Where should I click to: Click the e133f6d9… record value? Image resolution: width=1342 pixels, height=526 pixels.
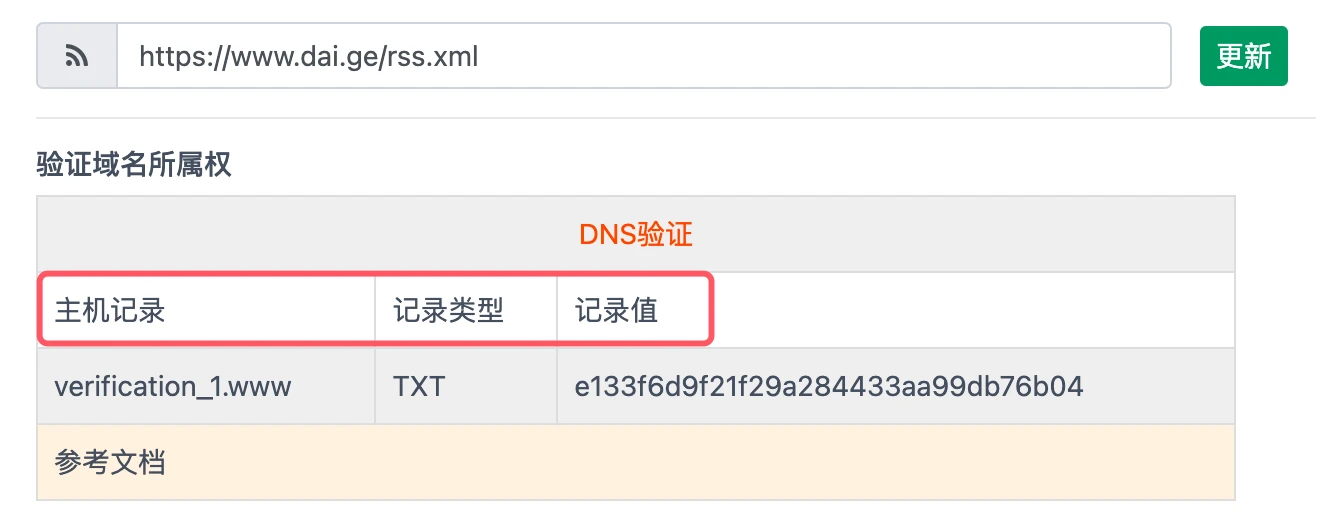click(829, 387)
